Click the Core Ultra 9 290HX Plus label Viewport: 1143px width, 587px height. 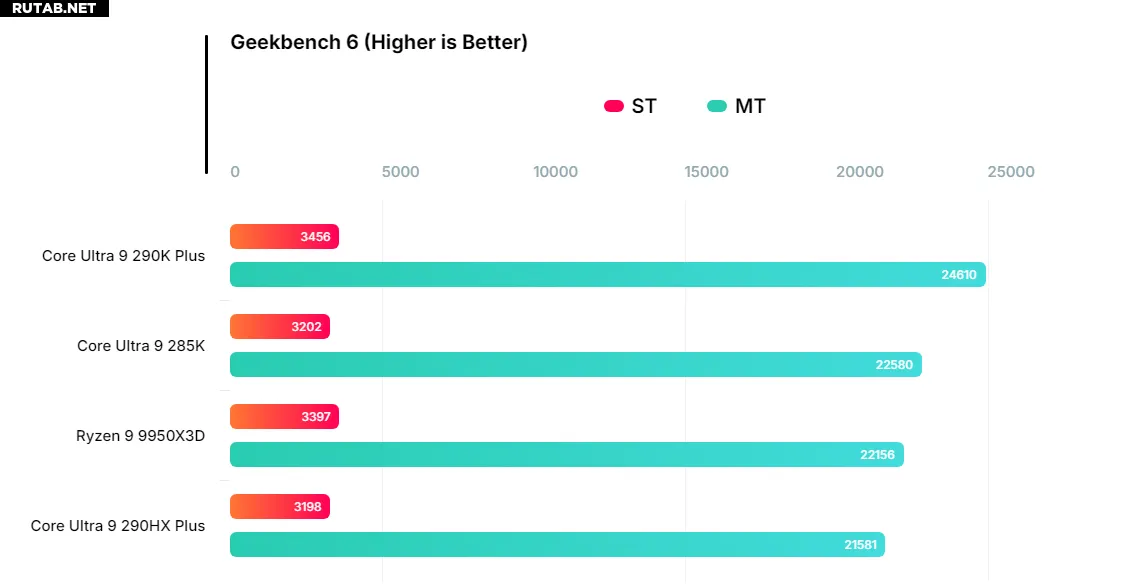point(118,526)
